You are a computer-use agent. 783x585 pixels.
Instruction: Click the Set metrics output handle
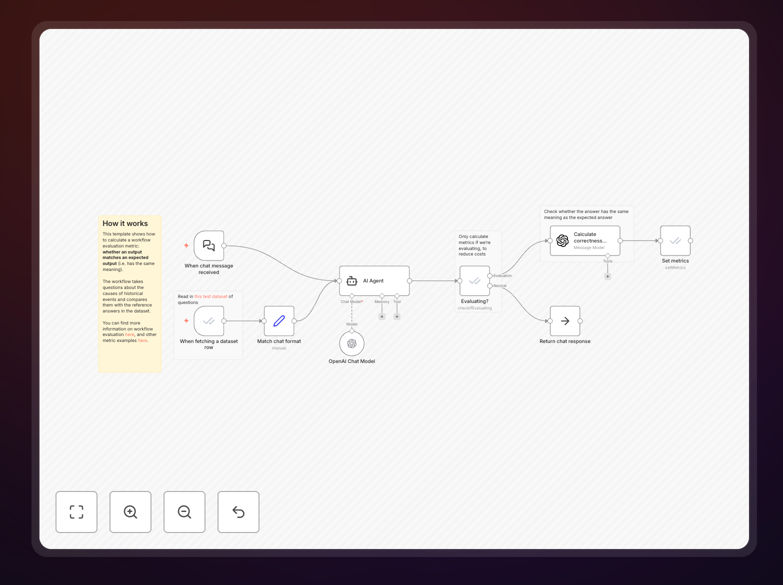coord(691,240)
